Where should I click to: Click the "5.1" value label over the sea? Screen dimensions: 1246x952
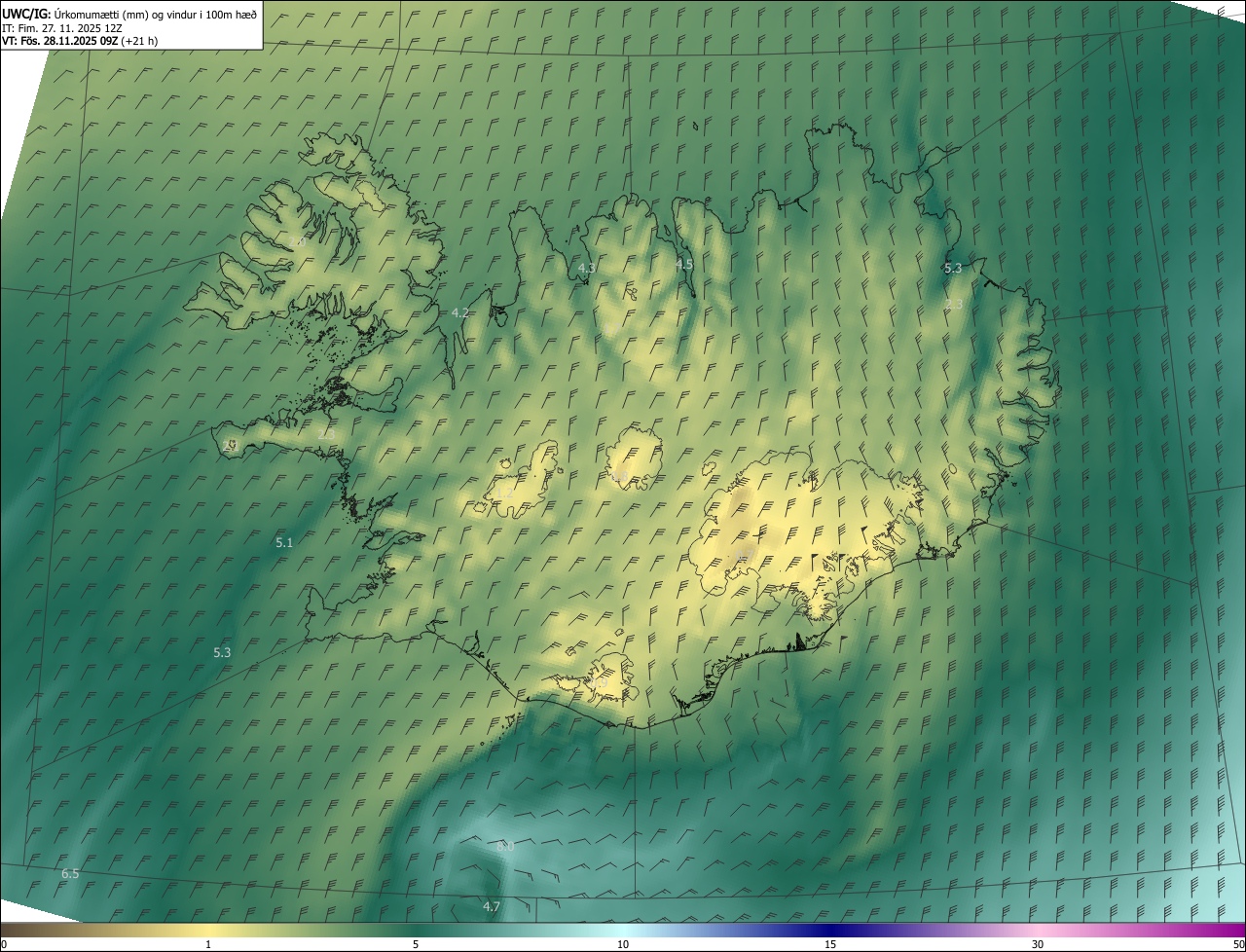[284, 542]
